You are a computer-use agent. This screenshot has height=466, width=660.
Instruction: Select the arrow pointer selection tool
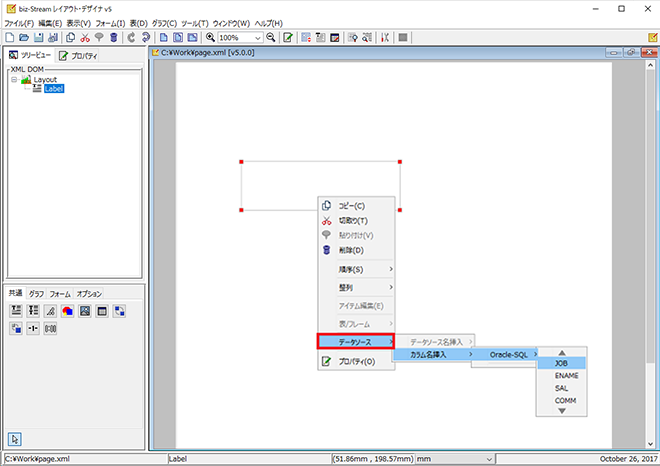(x=15, y=439)
